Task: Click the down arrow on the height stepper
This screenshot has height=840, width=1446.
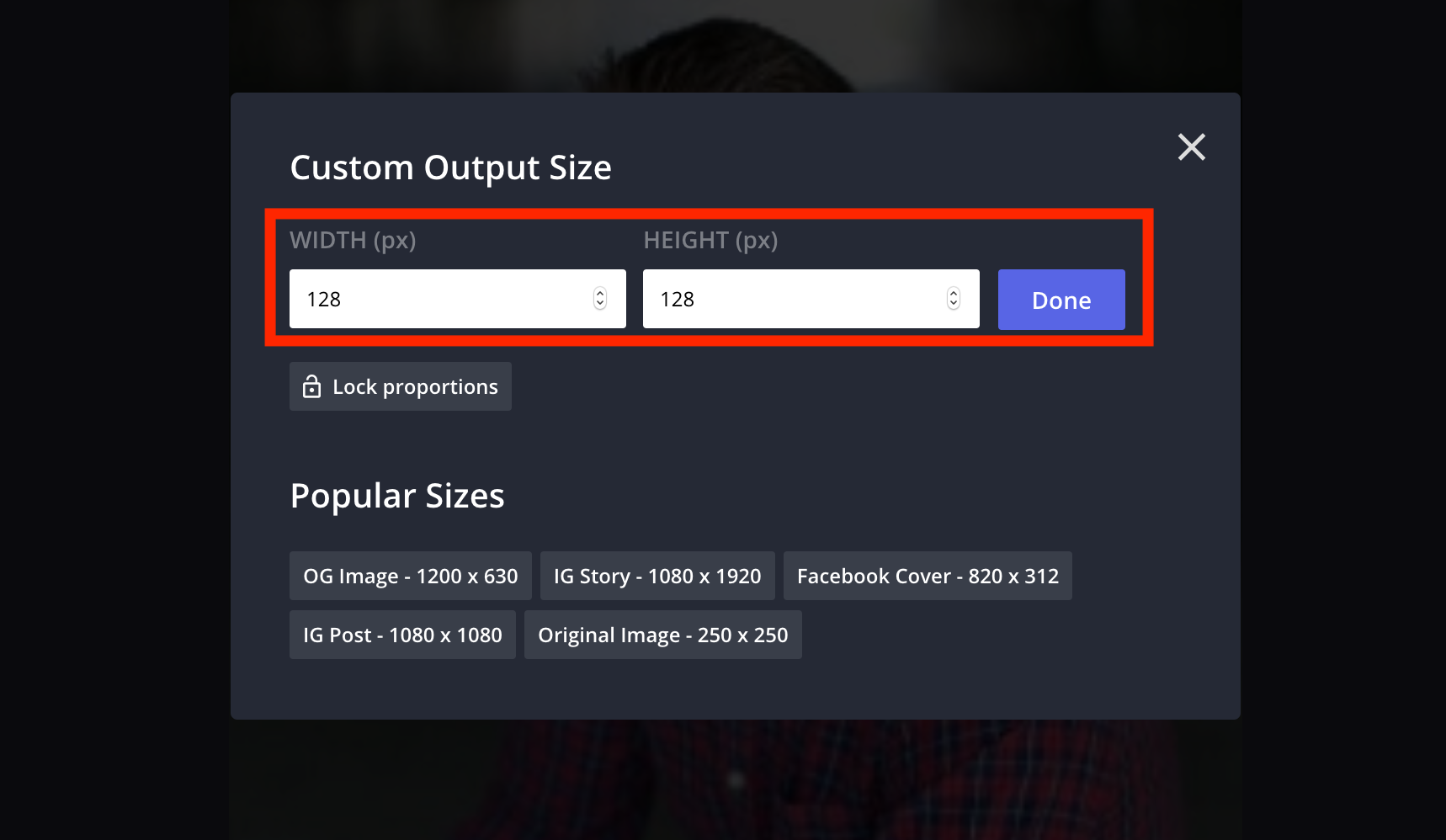Action: click(953, 304)
